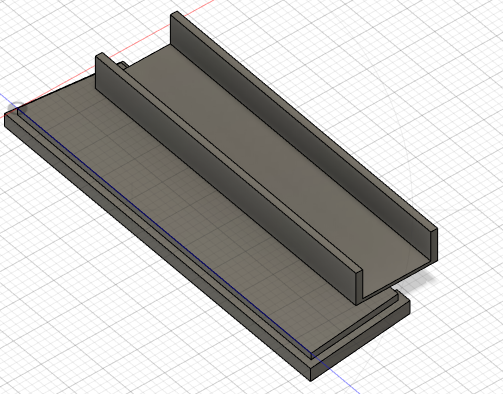Select the origin point at the plate corner
The height and width of the screenshot is (394, 503).
point(18,108)
